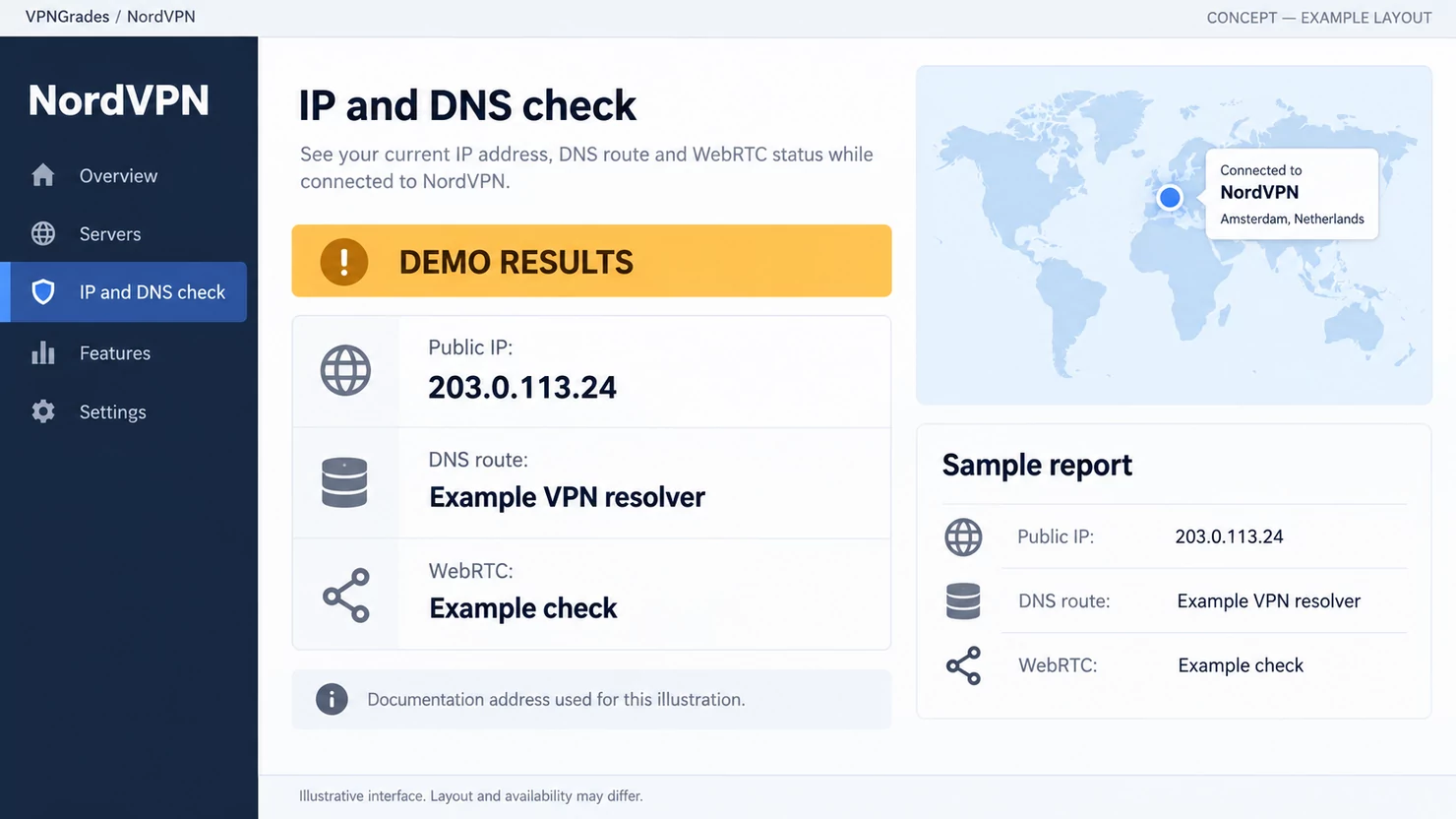Click NordVPN name in the map tooltip
1456x819 pixels.
coord(1259,192)
